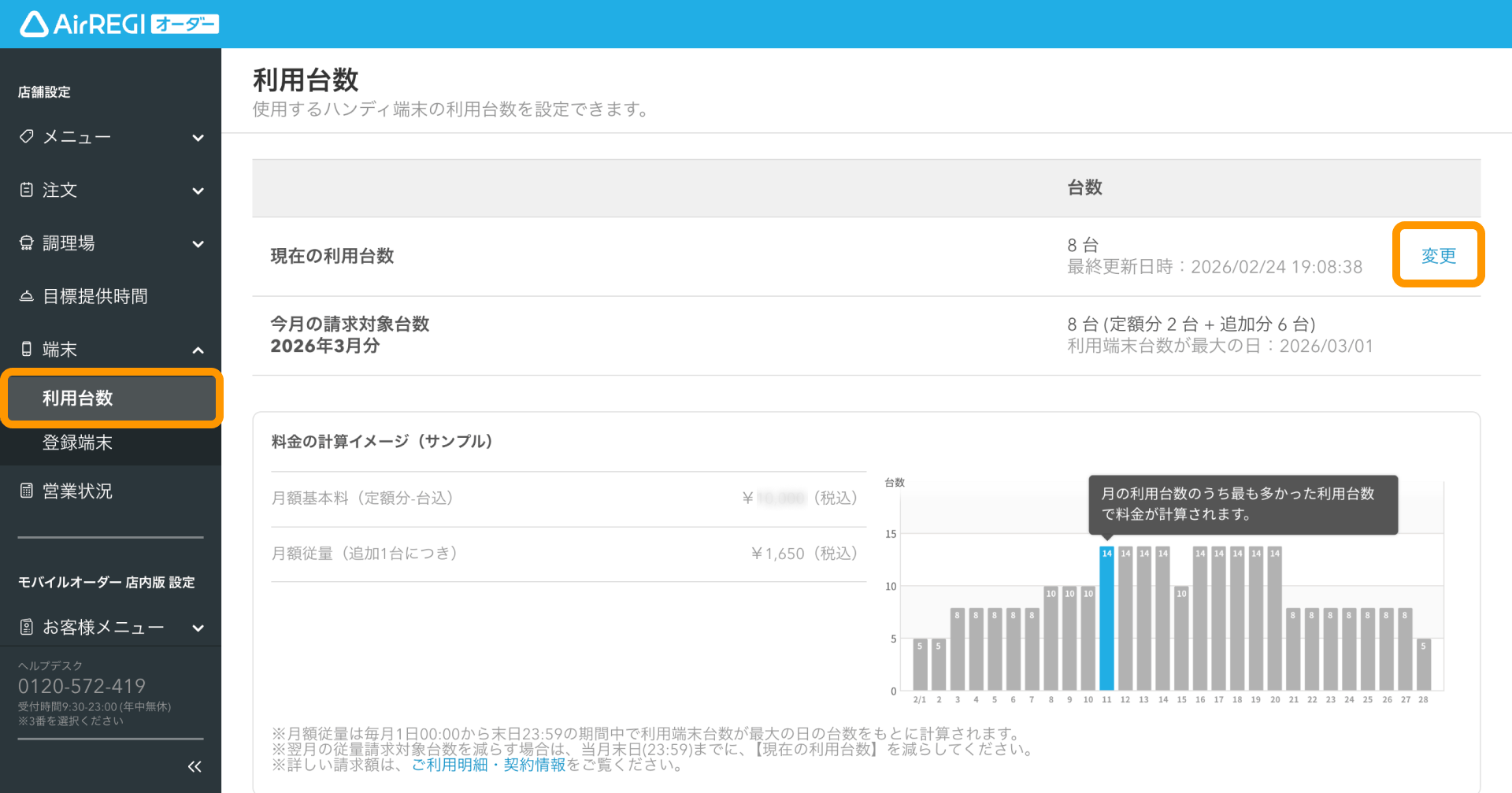This screenshot has height=793, width=1512.
Task: Click the help desk number 0120-572-419
Action: point(82,686)
